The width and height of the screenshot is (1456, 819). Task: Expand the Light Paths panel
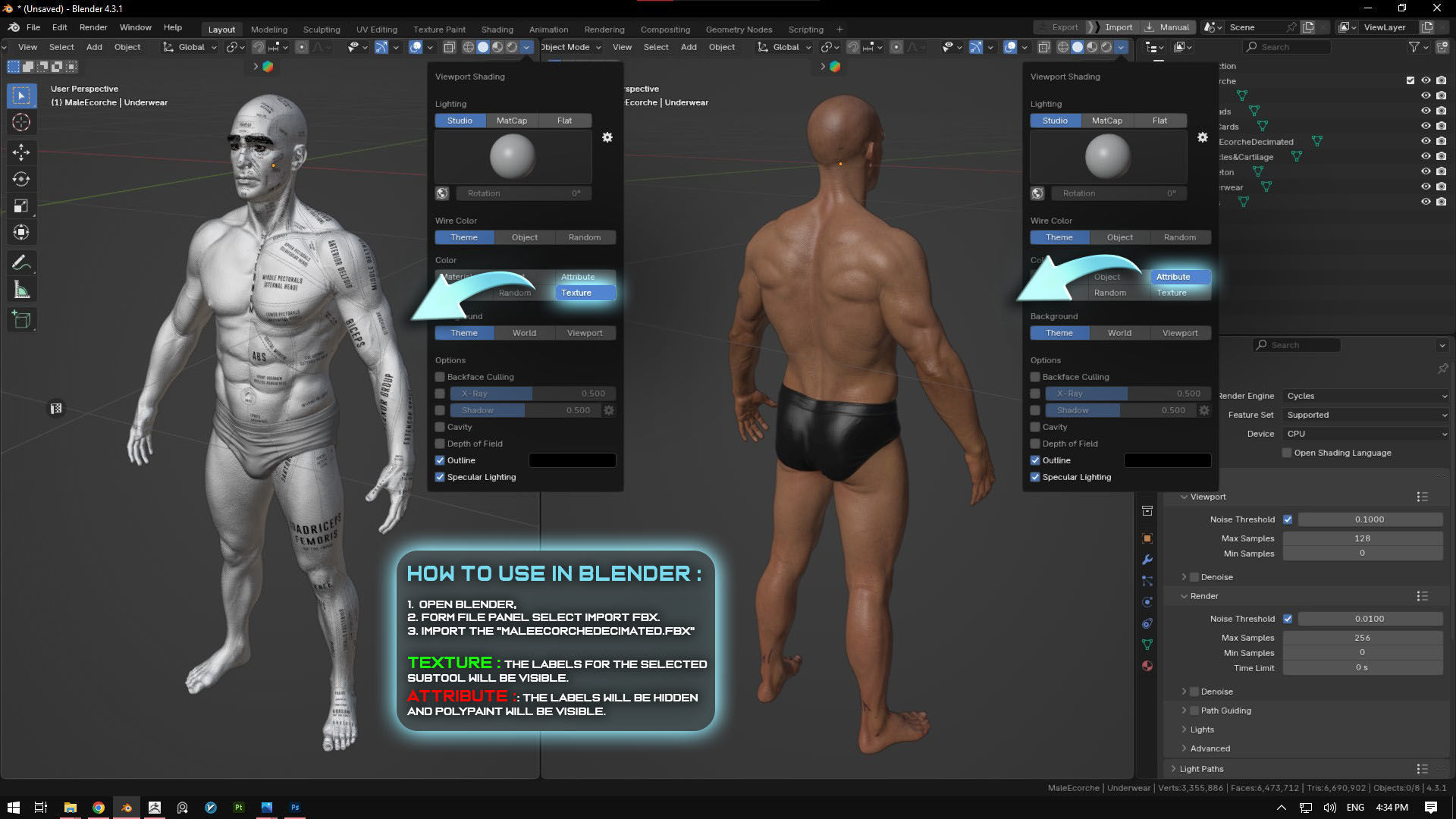click(1174, 769)
